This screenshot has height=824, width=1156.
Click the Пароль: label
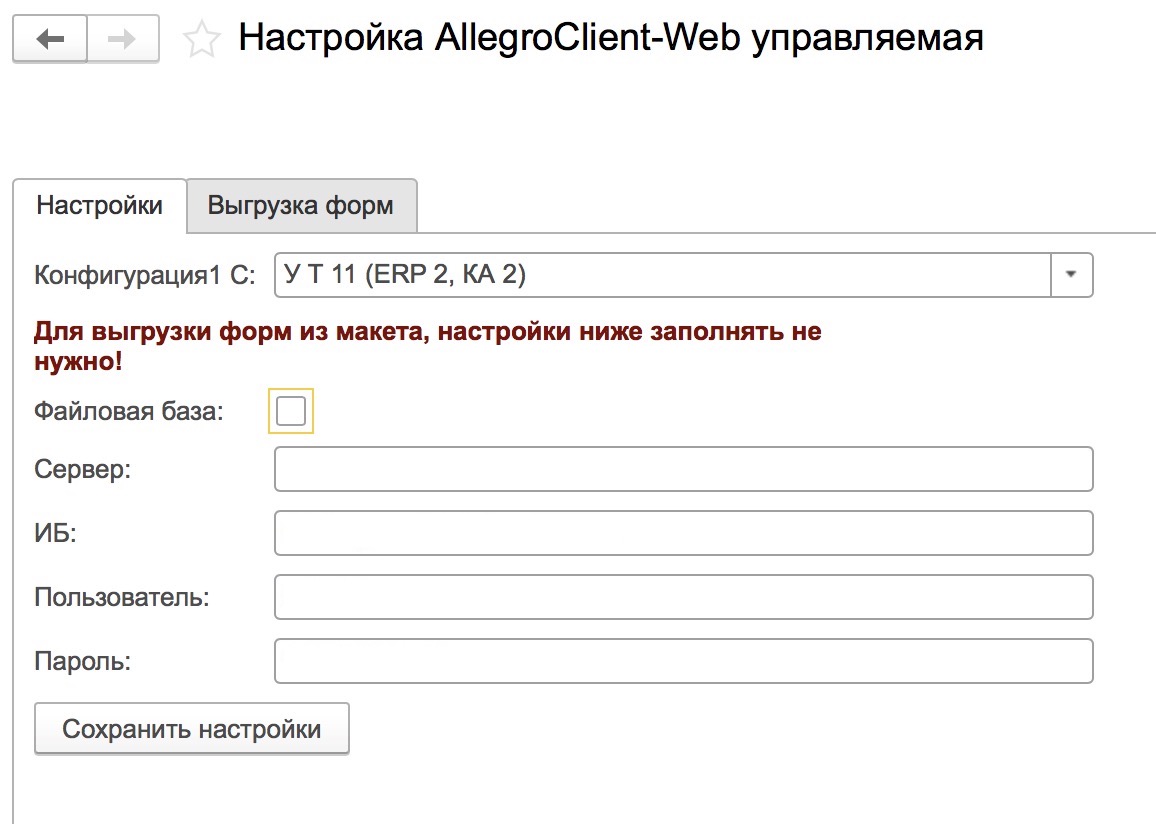pyautogui.click(x=83, y=662)
